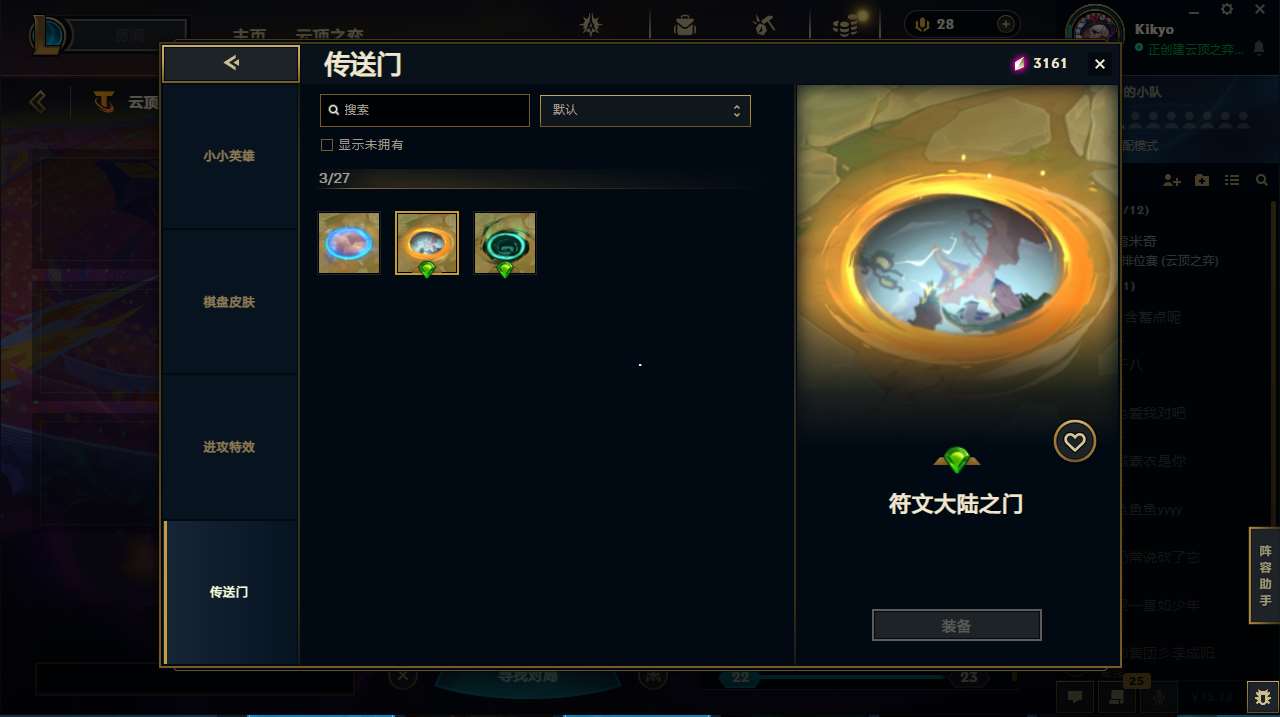1280x717 pixels.
Task: Open the settings gear icon top right
Action: pyautogui.click(x=1227, y=9)
